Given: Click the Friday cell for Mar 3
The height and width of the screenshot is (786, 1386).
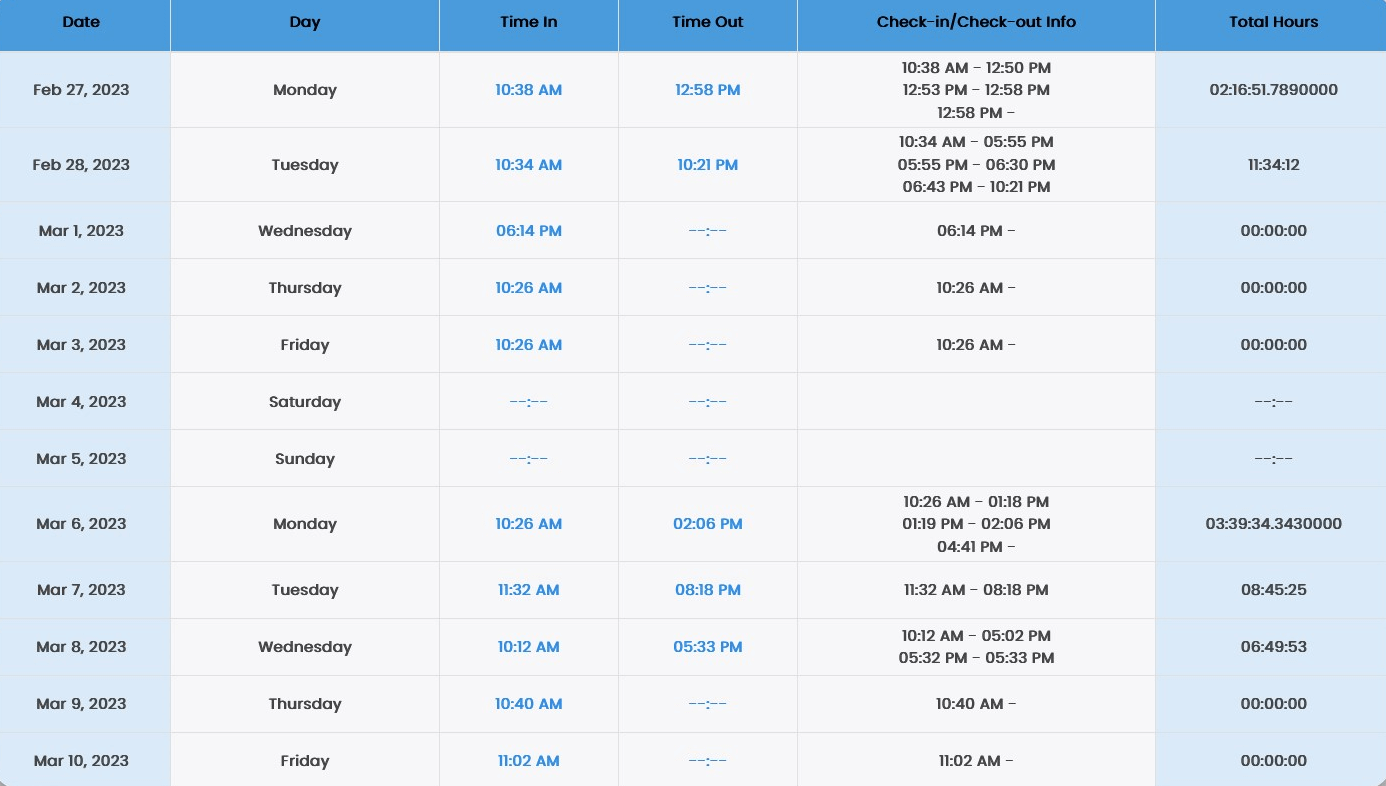Looking at the screenshot, I should pos(305,345).
